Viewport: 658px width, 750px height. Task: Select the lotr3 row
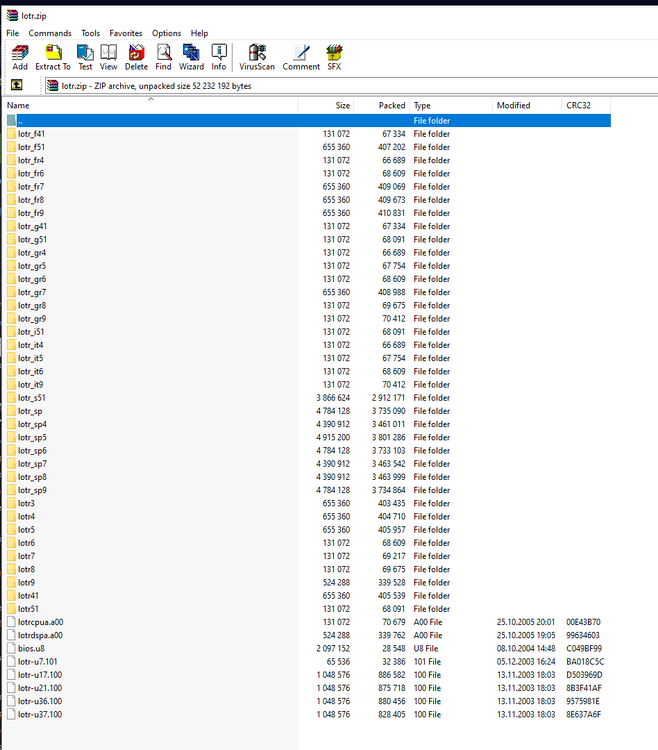pyautogui.click(x=308, y=503)
